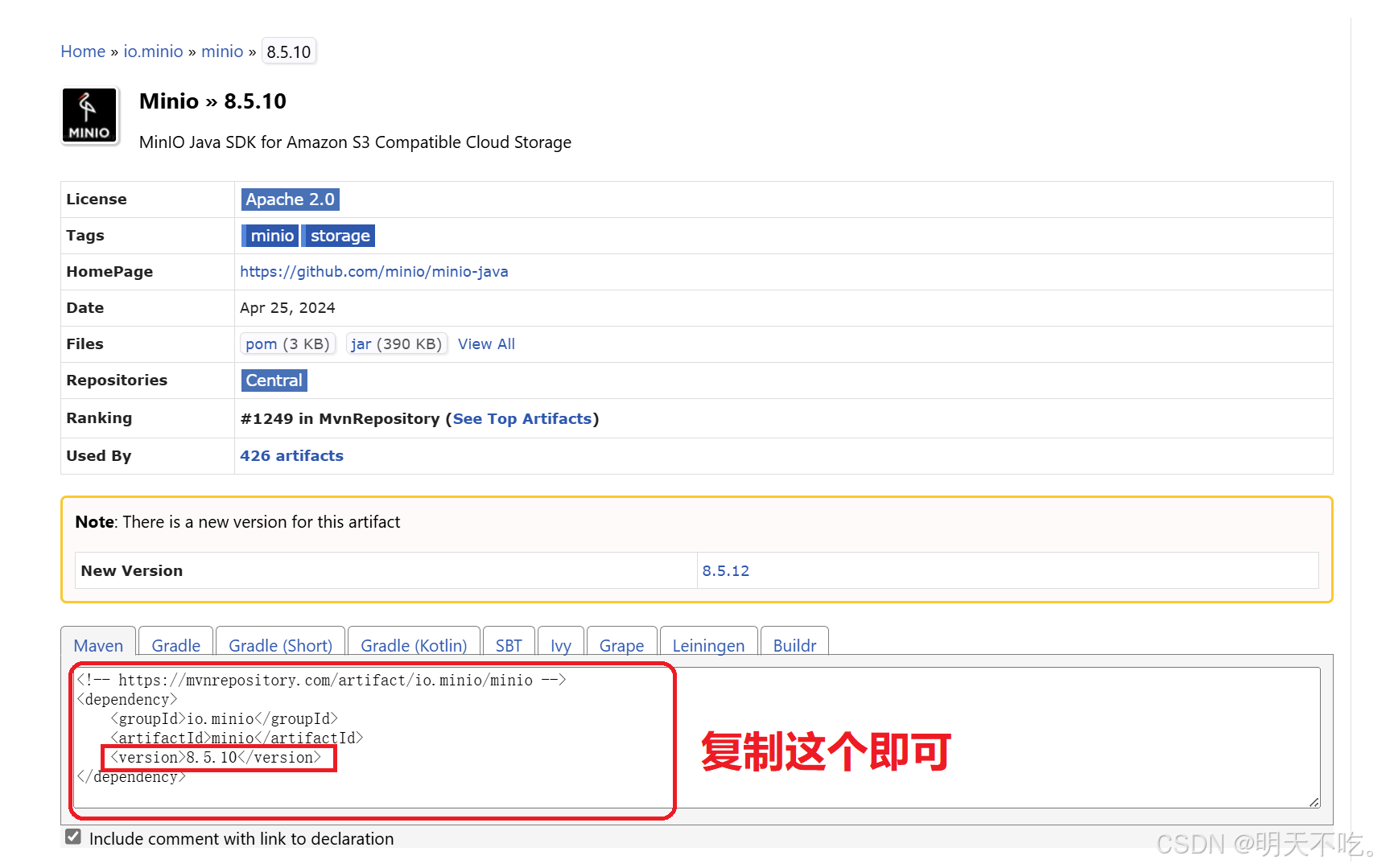Click the MinIO logo icon

pos(90,116)
